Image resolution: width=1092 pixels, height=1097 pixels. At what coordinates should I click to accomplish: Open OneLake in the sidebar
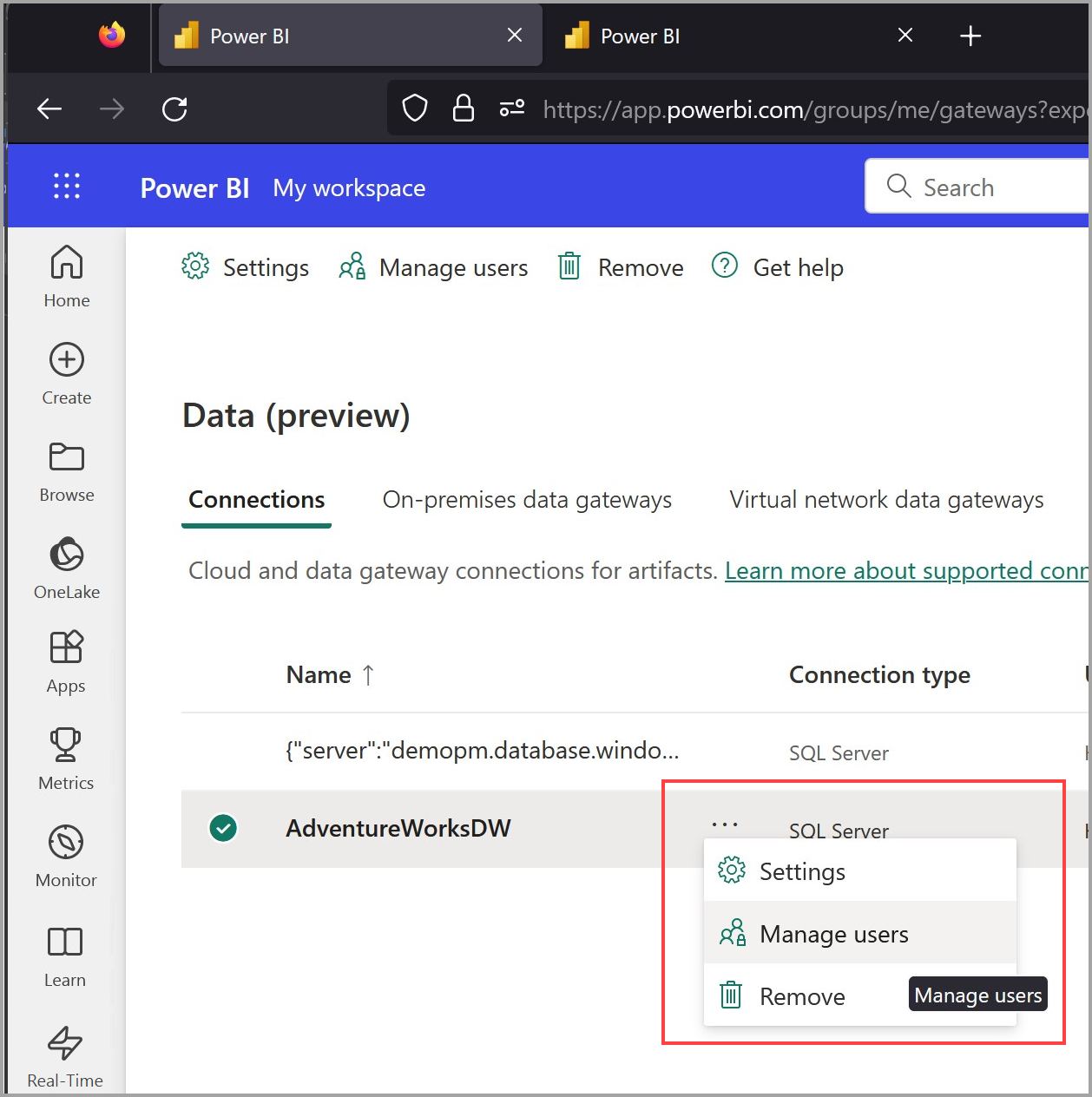pos(67,568)
